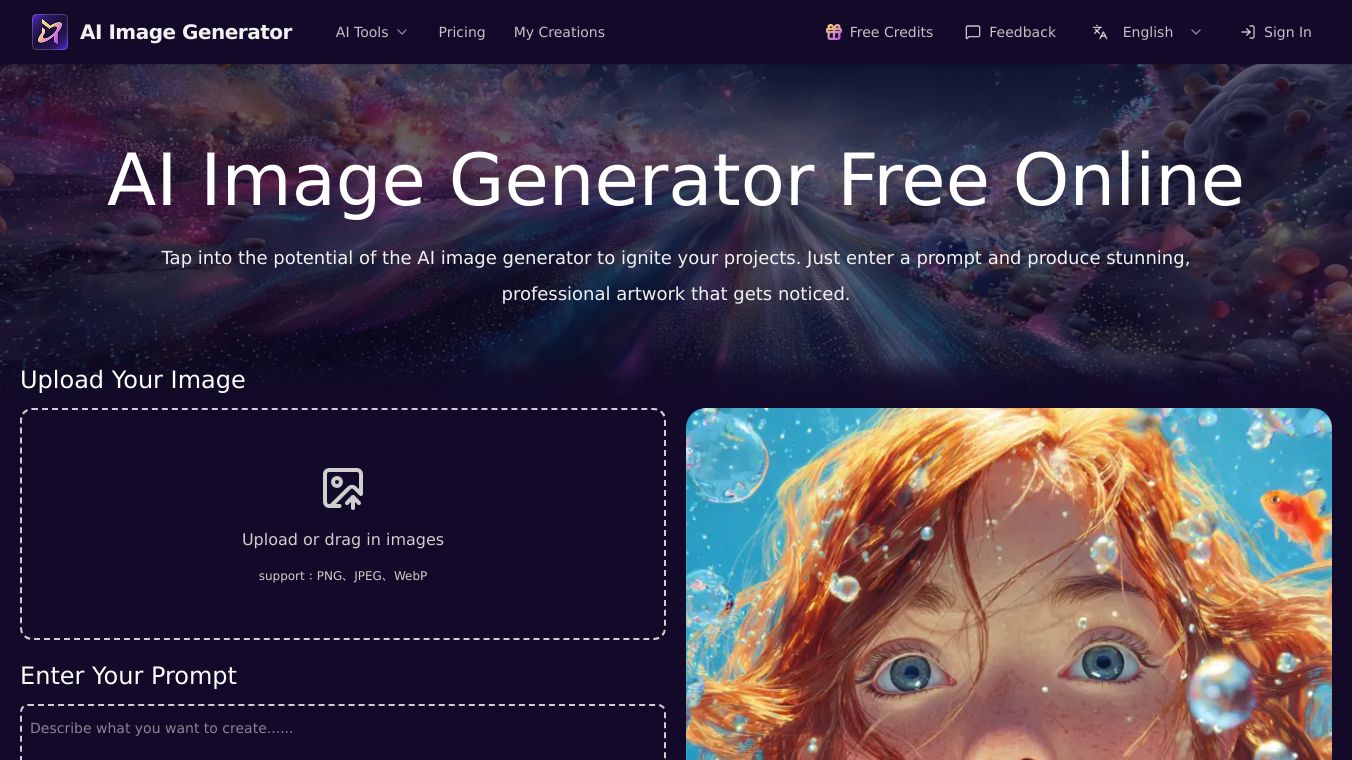Click the Sign In button
1352x760 pixels.
coord(1276,32)
